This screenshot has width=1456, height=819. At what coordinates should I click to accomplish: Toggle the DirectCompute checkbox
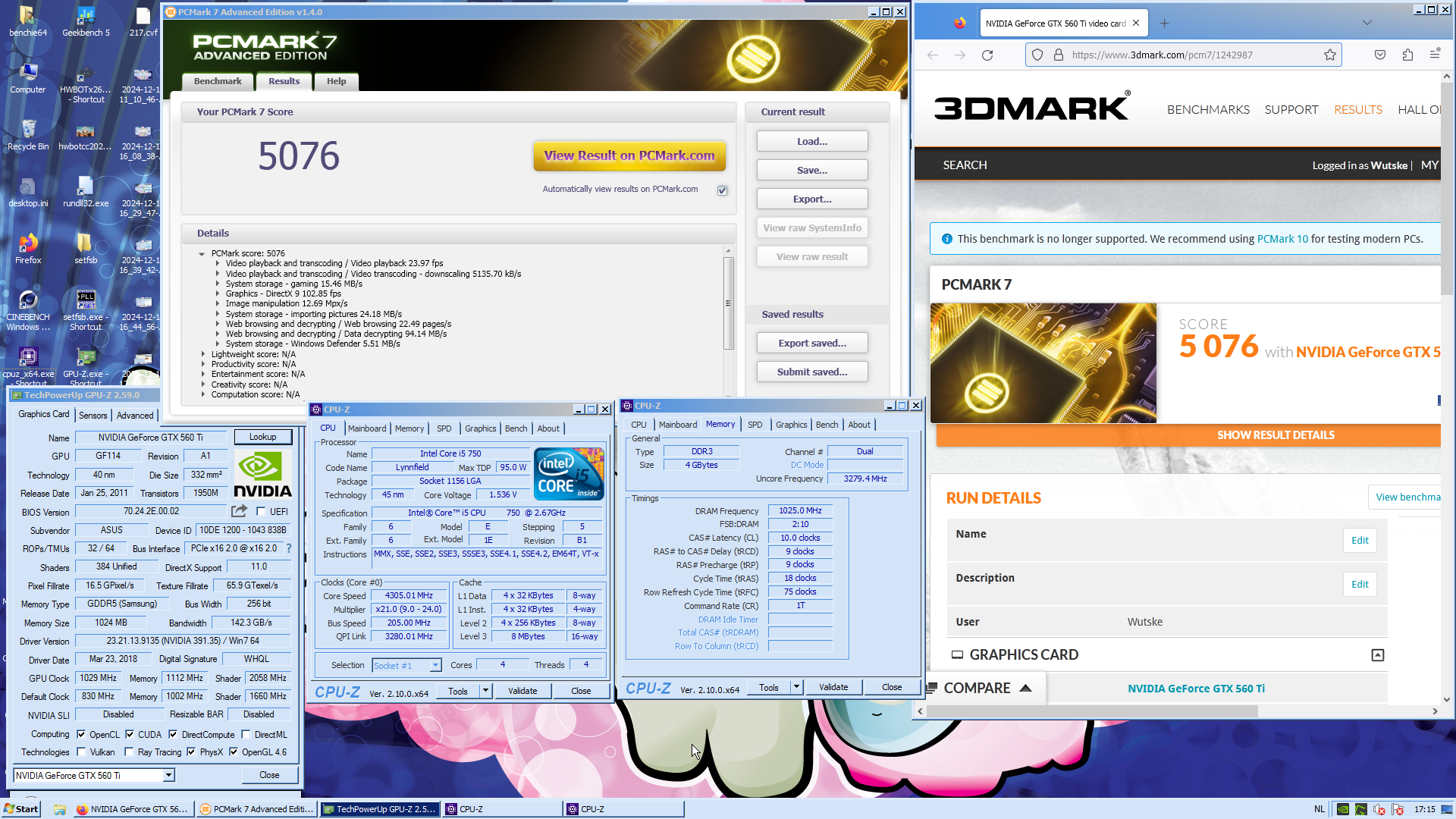pyautogui.click(x=173, y=734)
